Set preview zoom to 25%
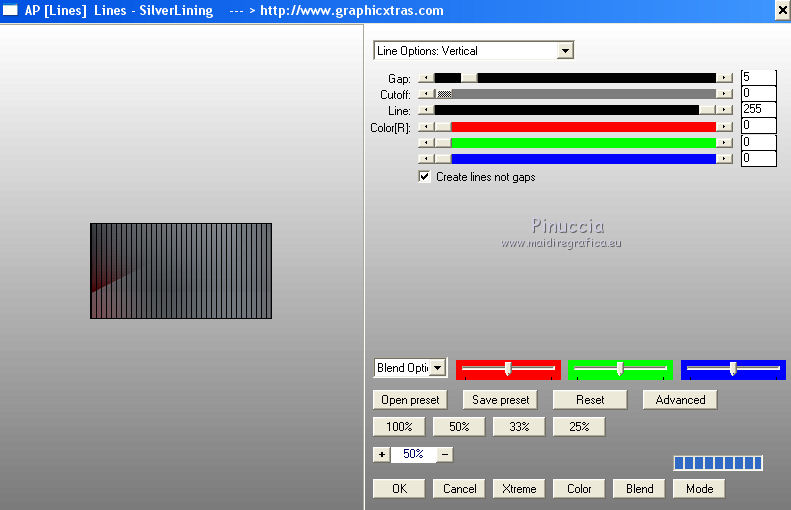This screenshot has width=791, height=510. tap(579, 427)
